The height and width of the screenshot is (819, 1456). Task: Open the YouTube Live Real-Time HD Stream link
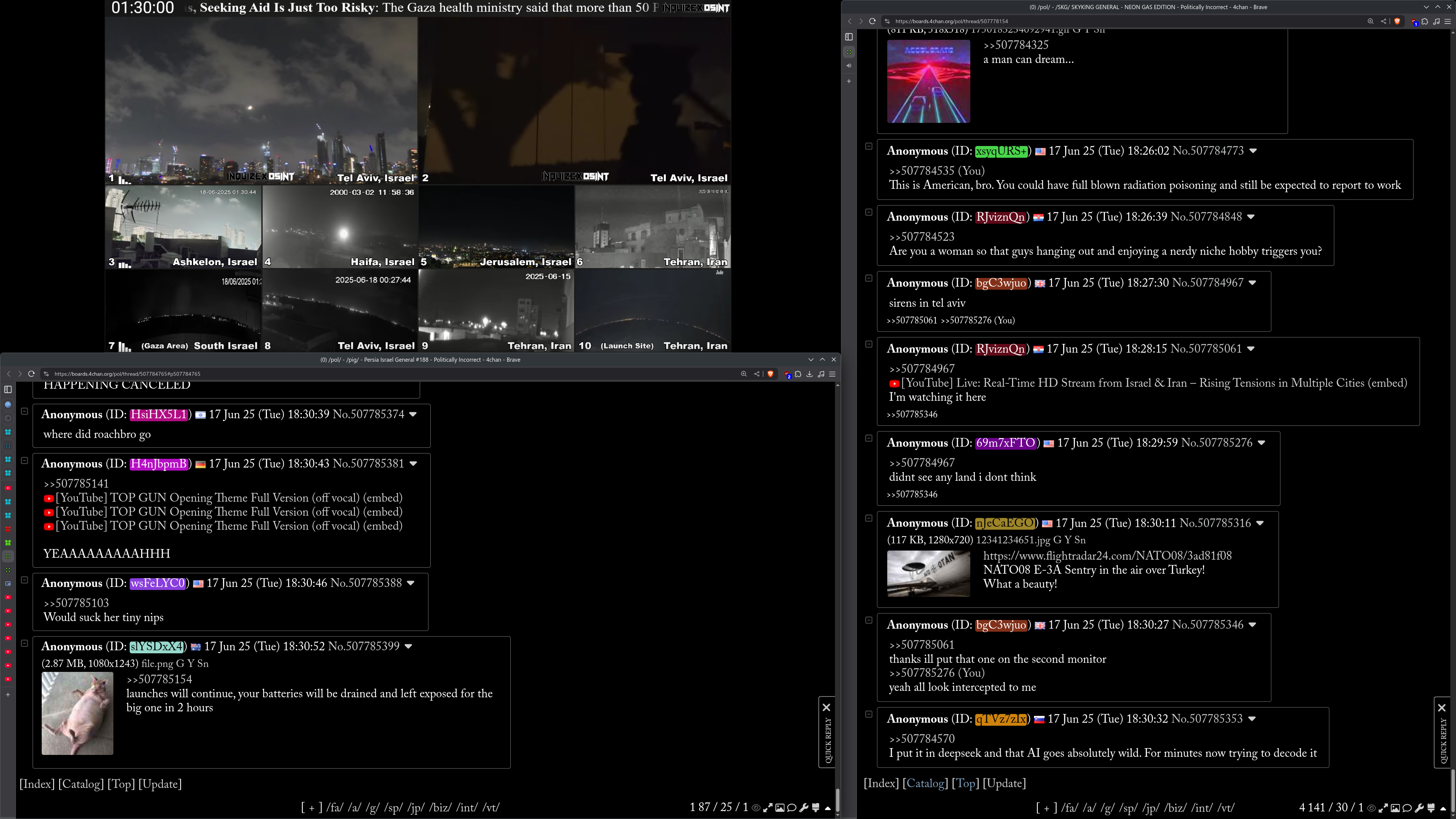[1148, 383]
